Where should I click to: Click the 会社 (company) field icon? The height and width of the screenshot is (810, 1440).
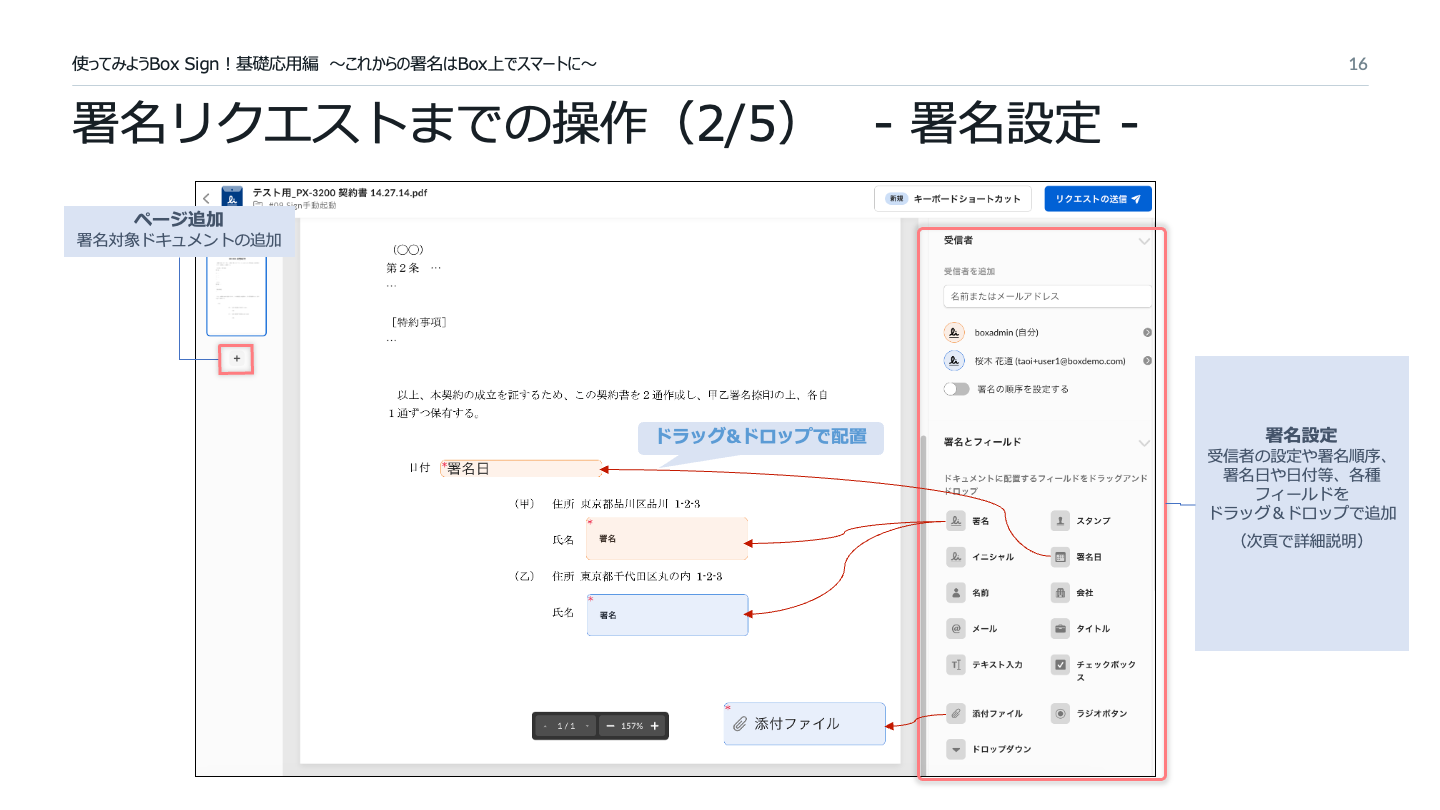[x=1062, y=592]
